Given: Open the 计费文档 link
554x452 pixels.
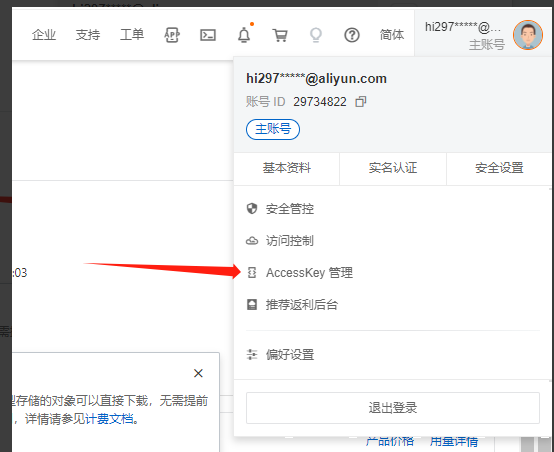Looking at the screenshot, I should [109, 419].
